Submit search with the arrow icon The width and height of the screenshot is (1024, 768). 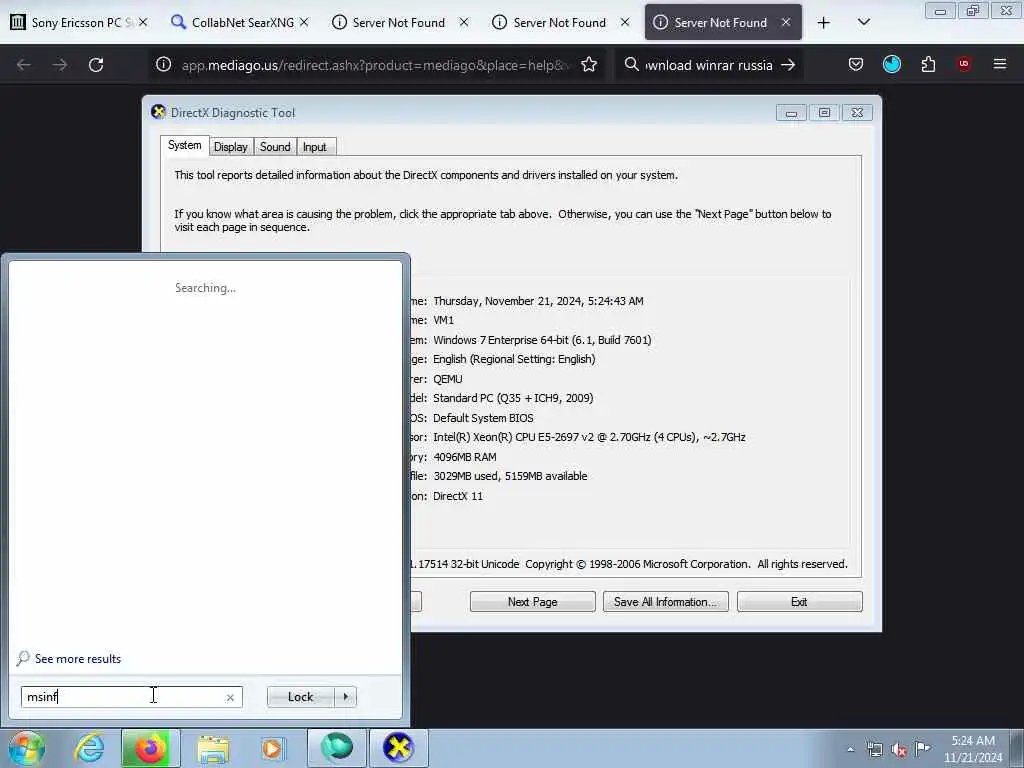pos(788,65)
